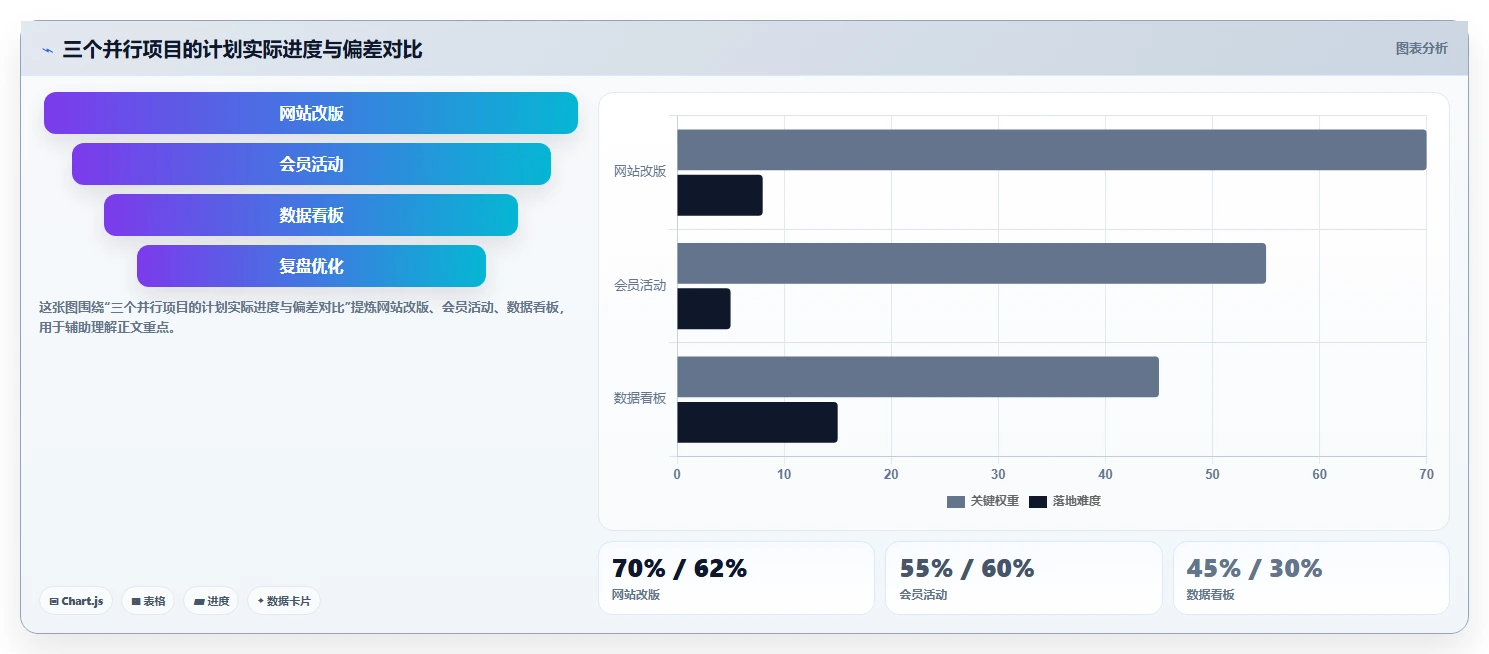
Task: Click the 表格 tag icon
Action: coord(136,602)
